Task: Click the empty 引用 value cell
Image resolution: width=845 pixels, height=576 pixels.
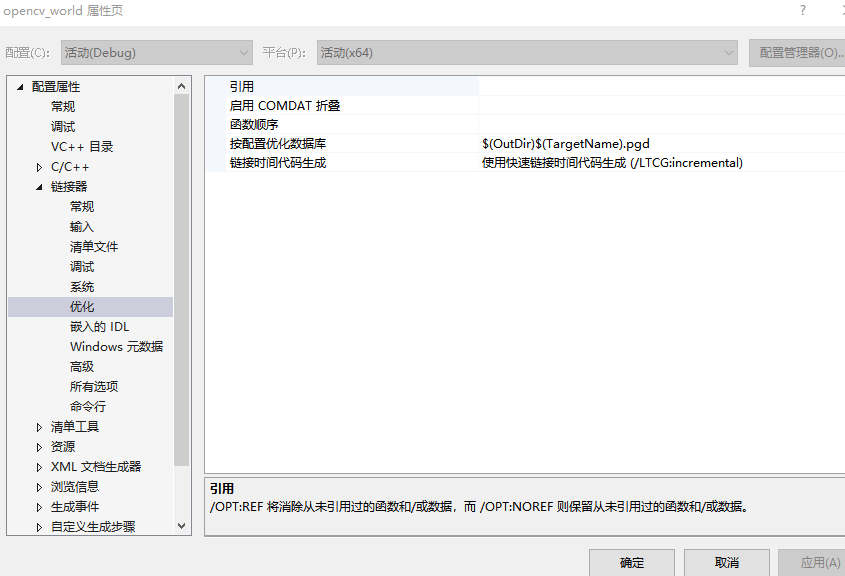Action: click(x=662, y=87)
